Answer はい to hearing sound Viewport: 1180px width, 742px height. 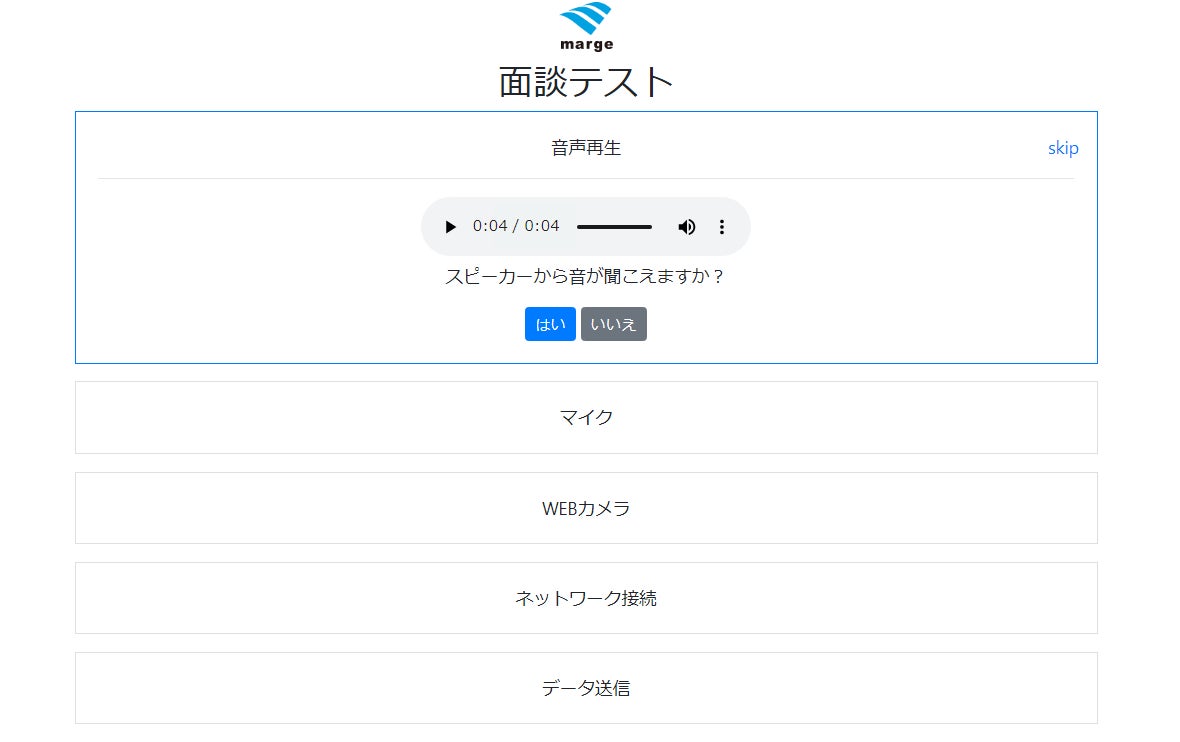pos(550,324)
